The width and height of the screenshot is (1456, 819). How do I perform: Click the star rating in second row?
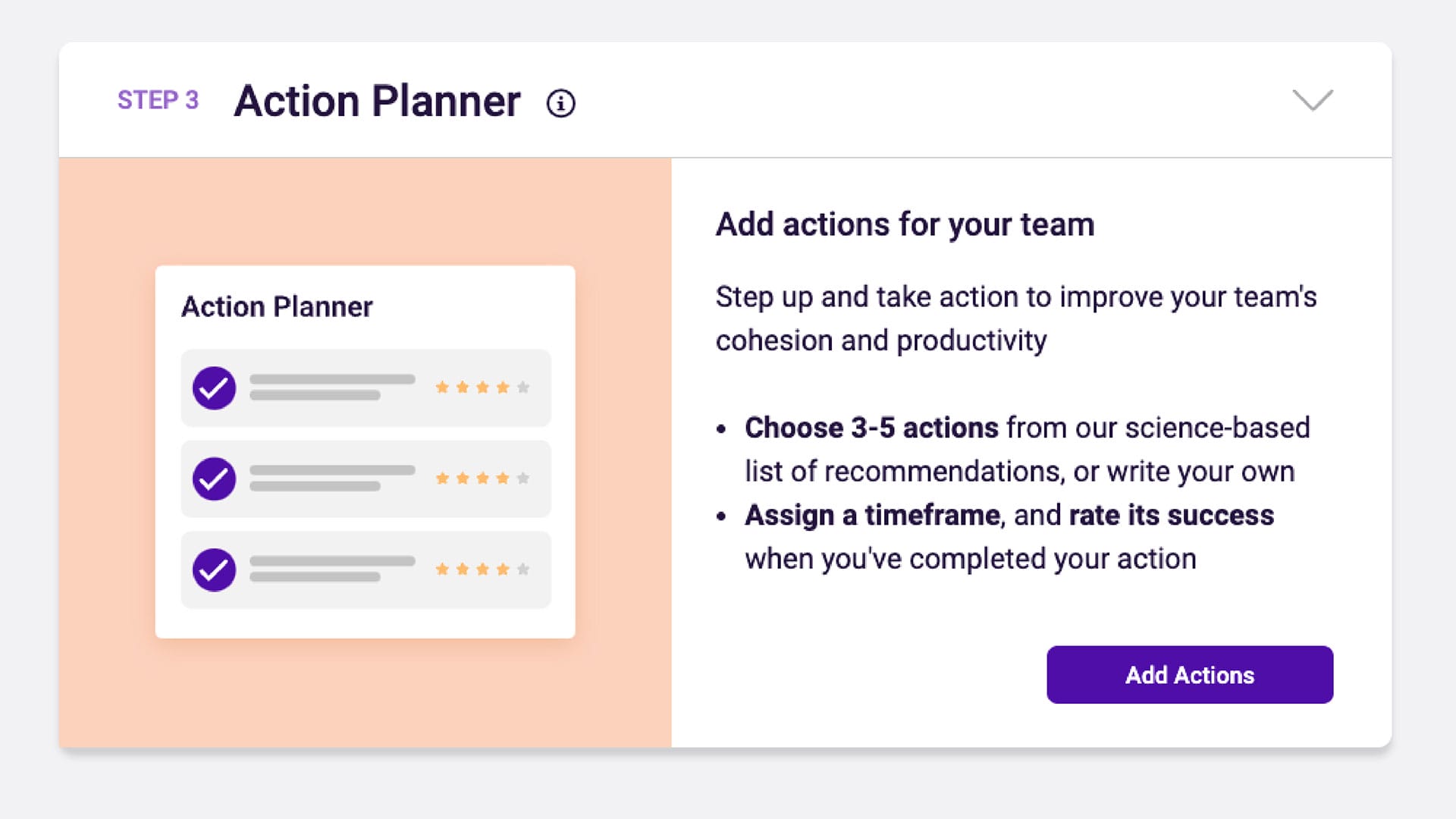point(482,479)
